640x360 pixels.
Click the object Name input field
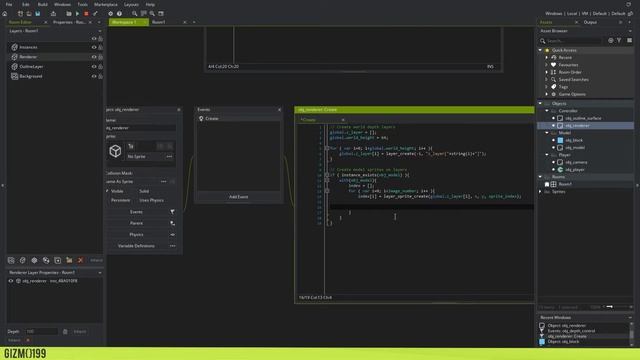click(141, 128)
